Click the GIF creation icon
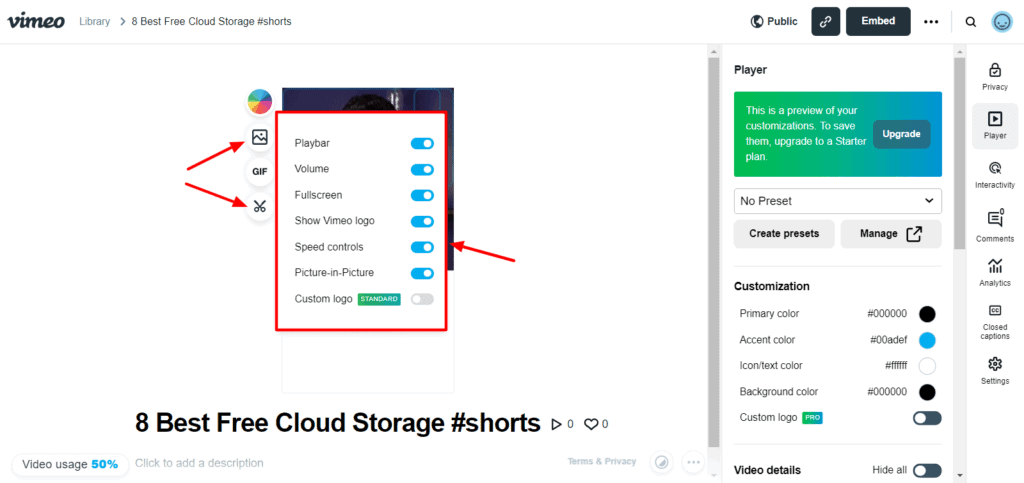 tap(260, 172)
